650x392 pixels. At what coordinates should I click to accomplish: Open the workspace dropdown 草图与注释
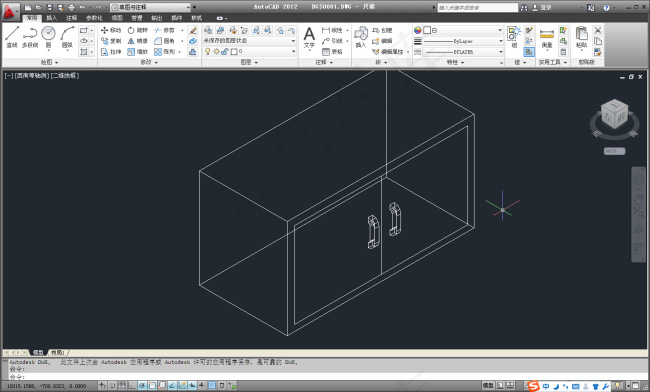[150, 7]
